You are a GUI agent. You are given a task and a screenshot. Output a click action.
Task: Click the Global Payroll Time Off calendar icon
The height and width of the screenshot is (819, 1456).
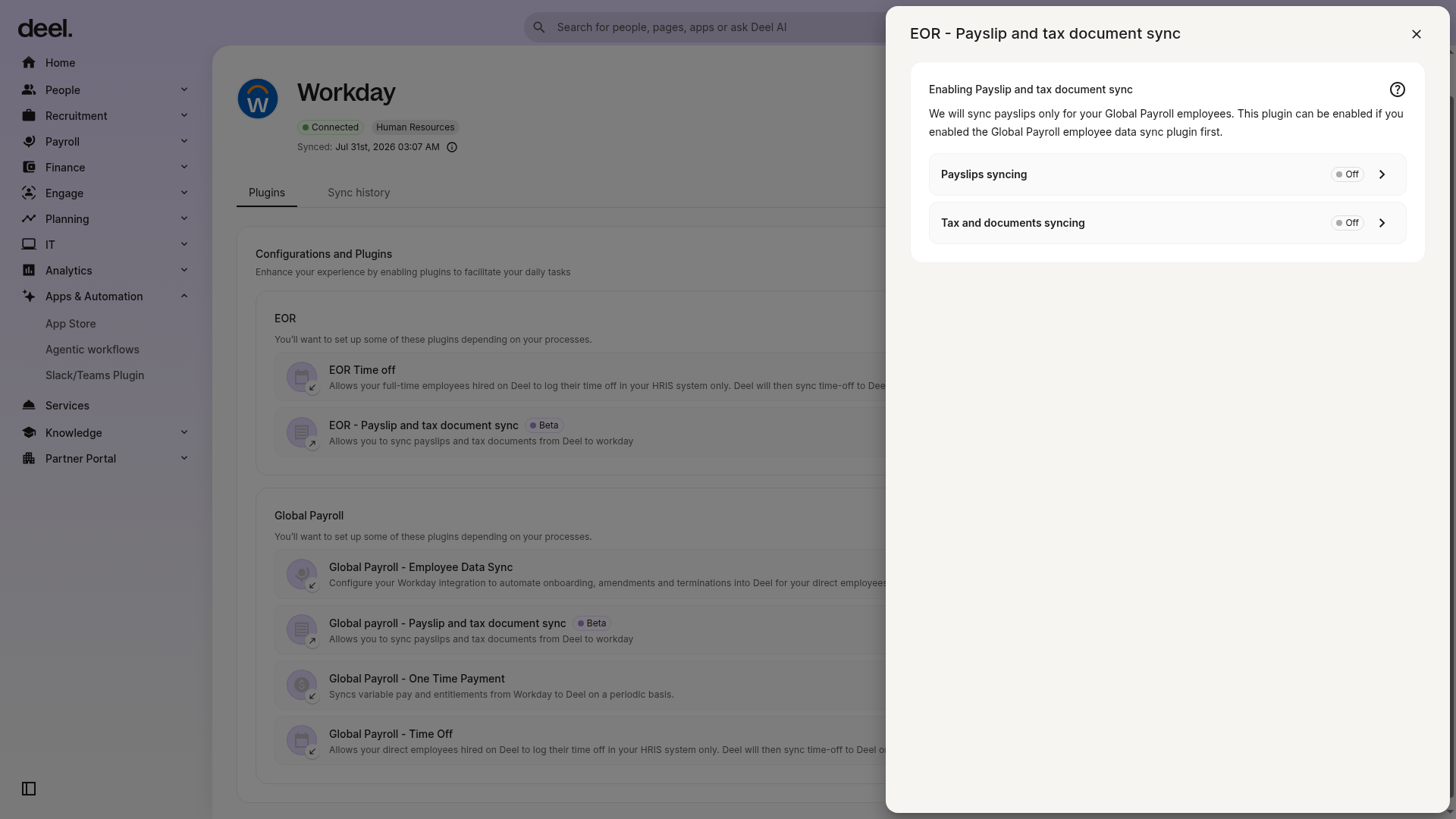tap(302, 740)
